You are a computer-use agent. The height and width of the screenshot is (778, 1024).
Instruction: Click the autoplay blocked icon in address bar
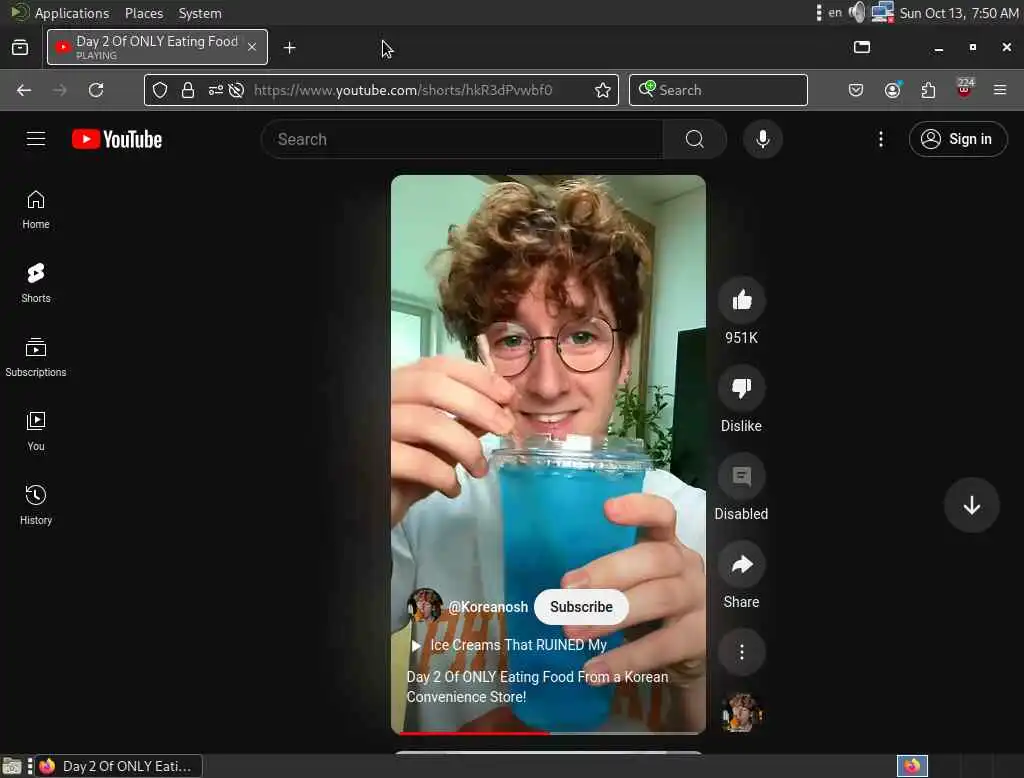[236, 90]
